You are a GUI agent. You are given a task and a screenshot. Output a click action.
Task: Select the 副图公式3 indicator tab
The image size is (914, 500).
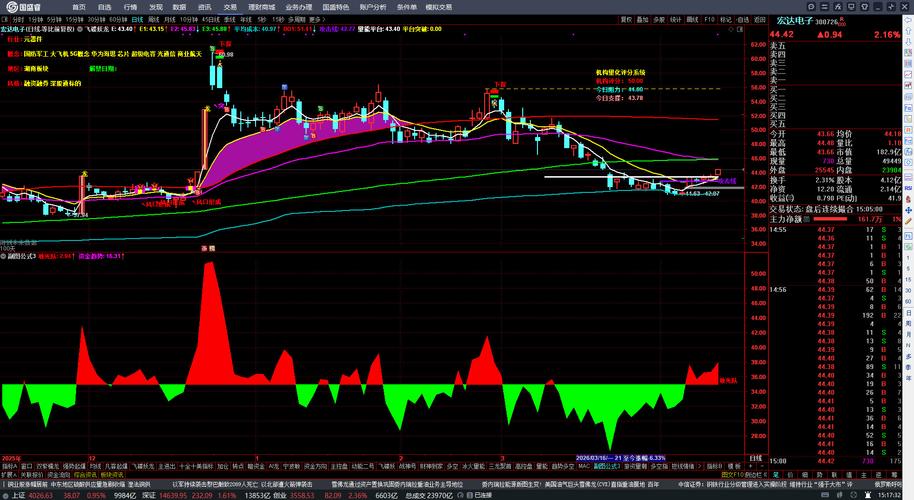click(607, 466)
